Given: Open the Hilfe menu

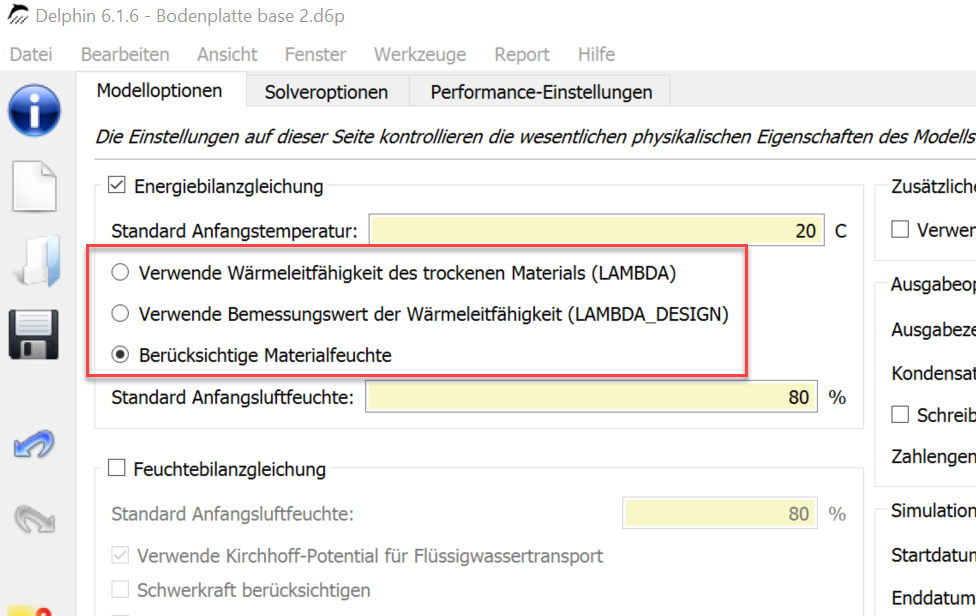Looking at the screenshot, I should point(596,55).
